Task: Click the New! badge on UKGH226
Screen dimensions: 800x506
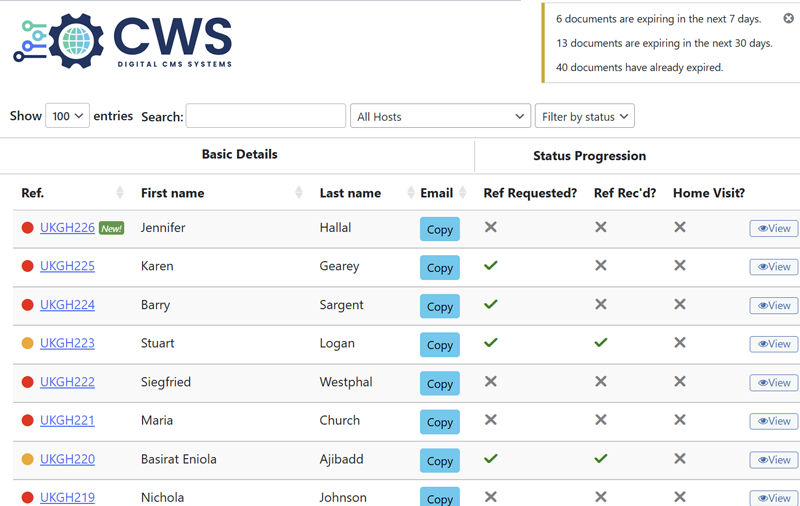Action: click(111, 228)
